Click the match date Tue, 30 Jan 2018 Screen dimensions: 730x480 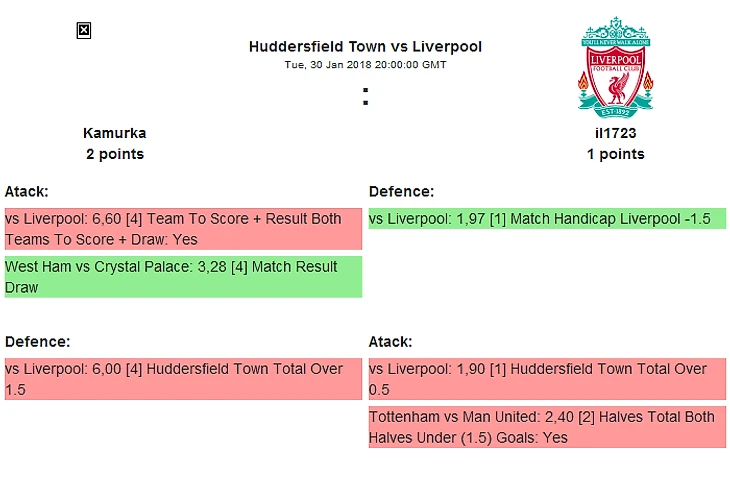point(365,64)
